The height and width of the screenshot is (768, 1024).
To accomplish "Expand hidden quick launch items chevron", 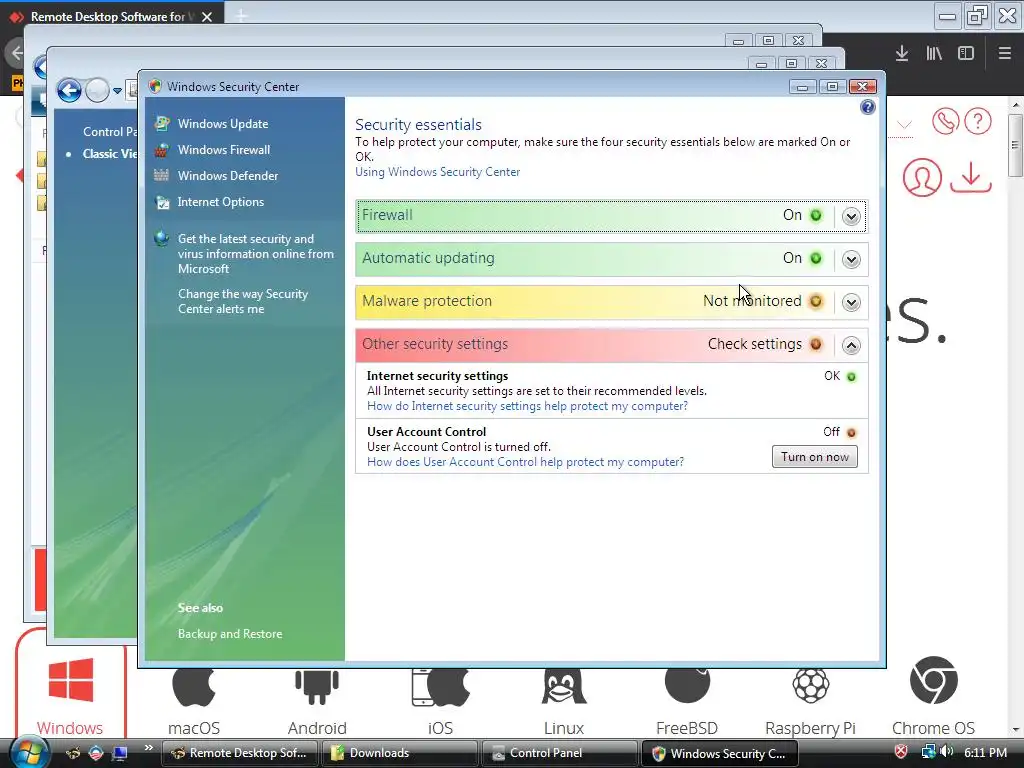I will (149, 747).
